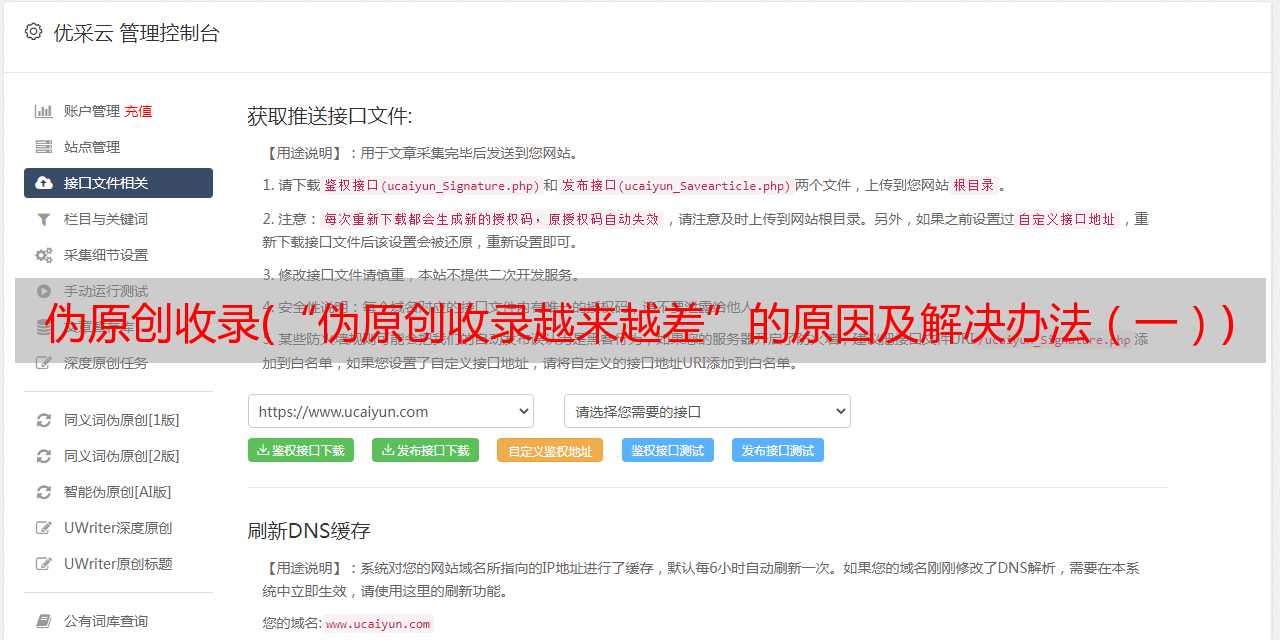Image resolution: width=1280 pixels, height=640 pixels.
Task: Click the edit icon beside UWriter深度原创
Action: click(44, 528)
